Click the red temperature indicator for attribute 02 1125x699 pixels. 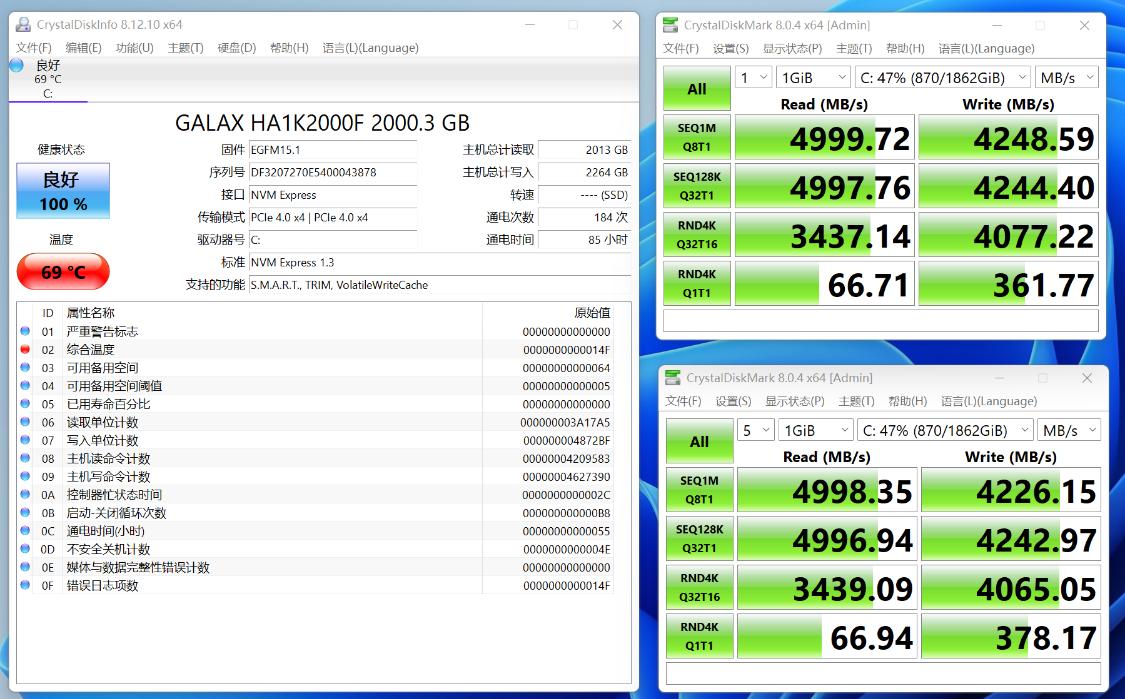pyautogui.click(x=25, y=350)
